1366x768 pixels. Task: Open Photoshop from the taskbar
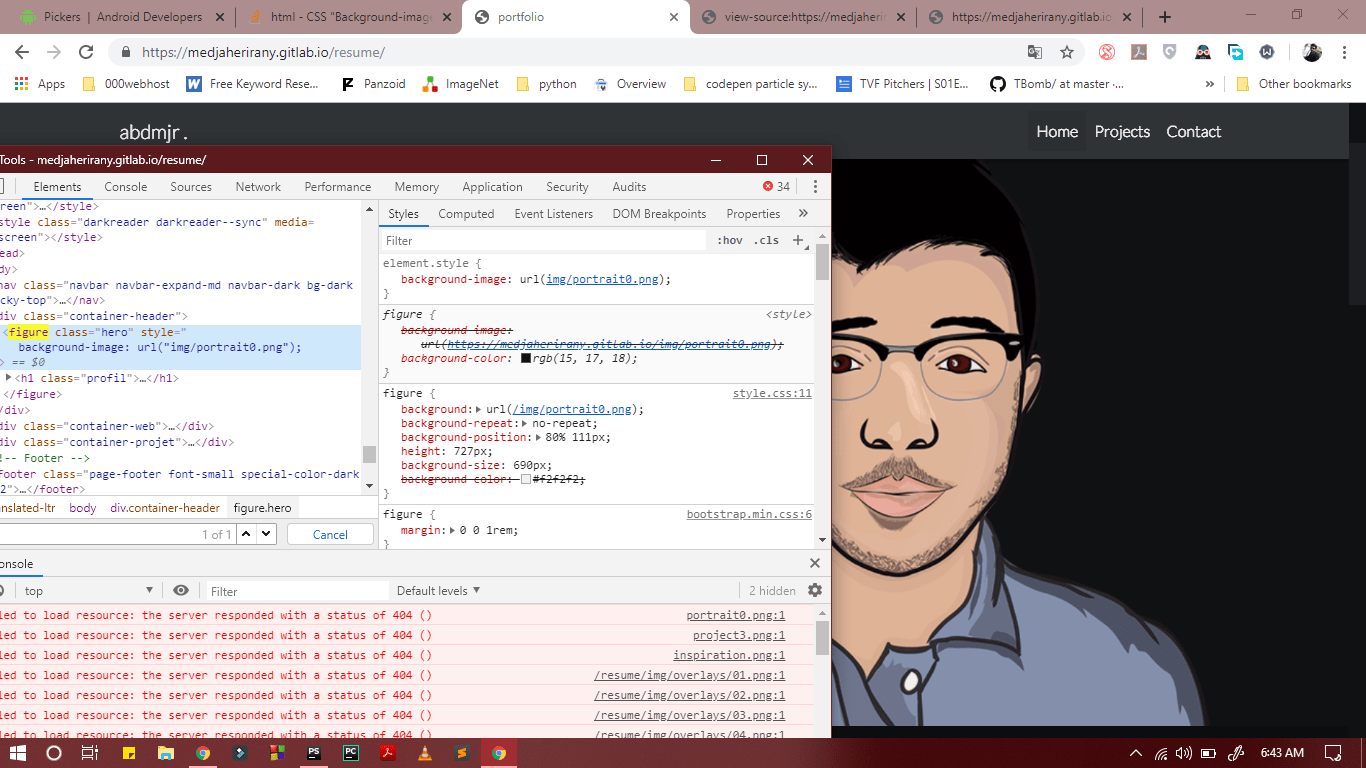click(314, 753)
